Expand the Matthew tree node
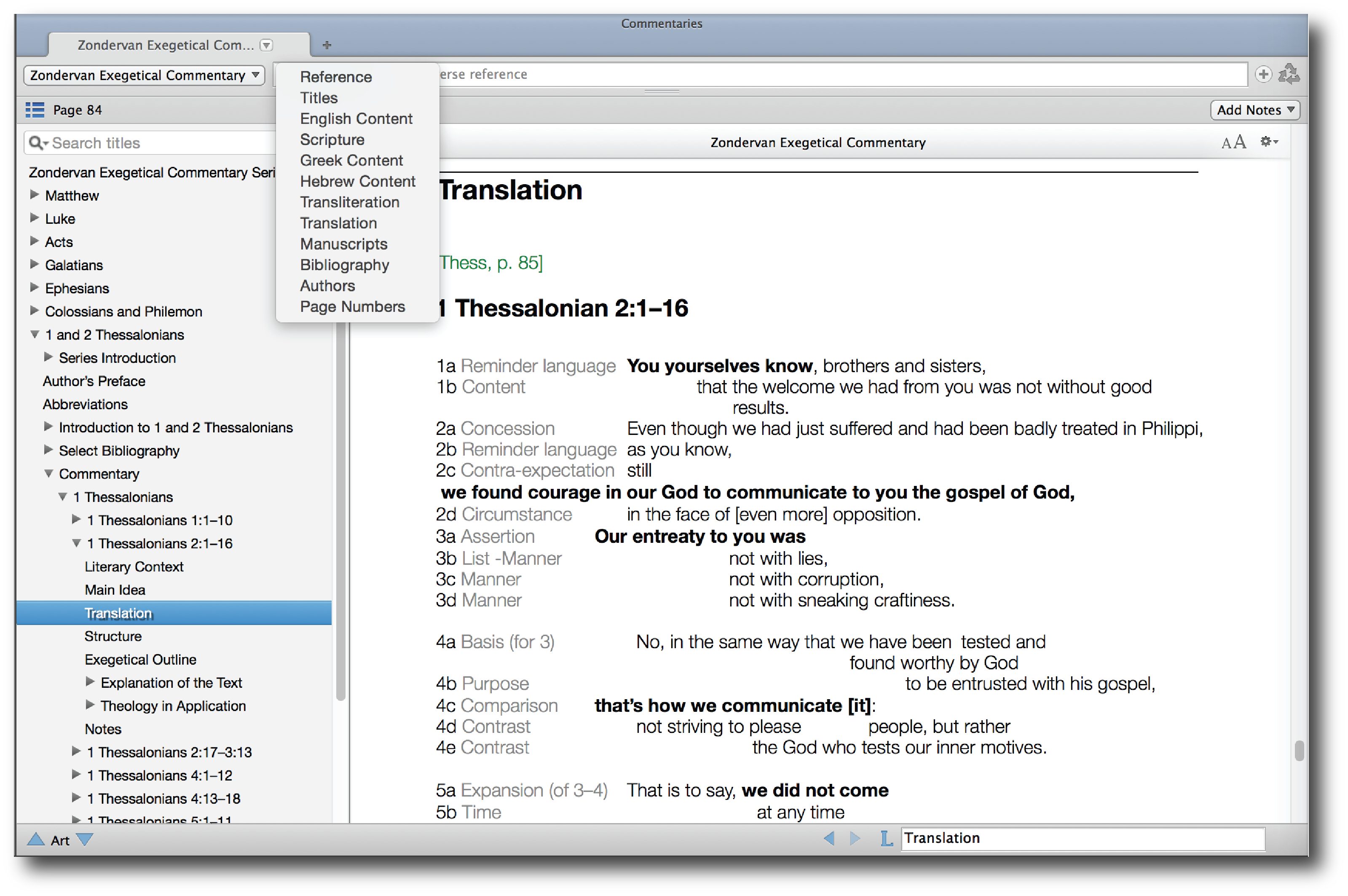The width and height of the screenshot is (1348, 896). point(34,195)
